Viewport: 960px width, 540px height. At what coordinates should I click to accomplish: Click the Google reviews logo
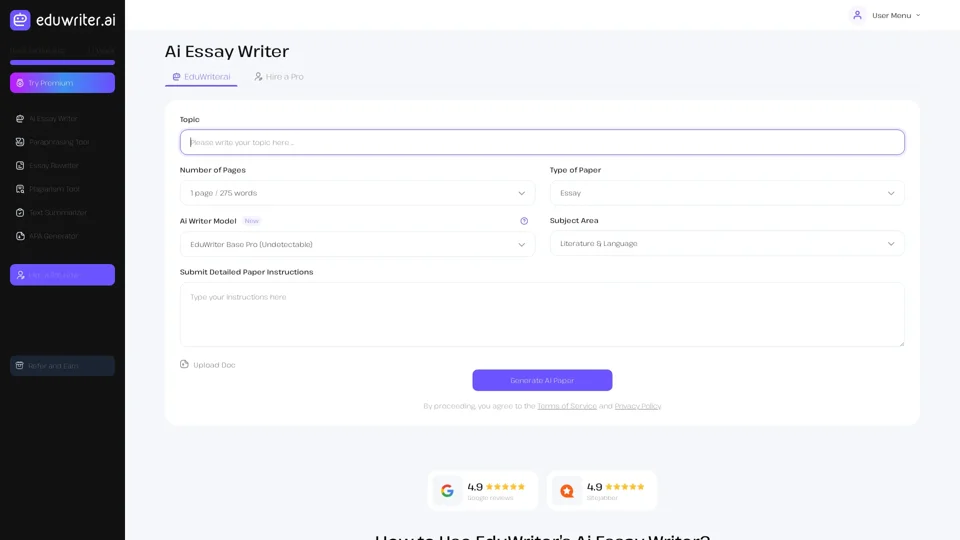(448, 490)
